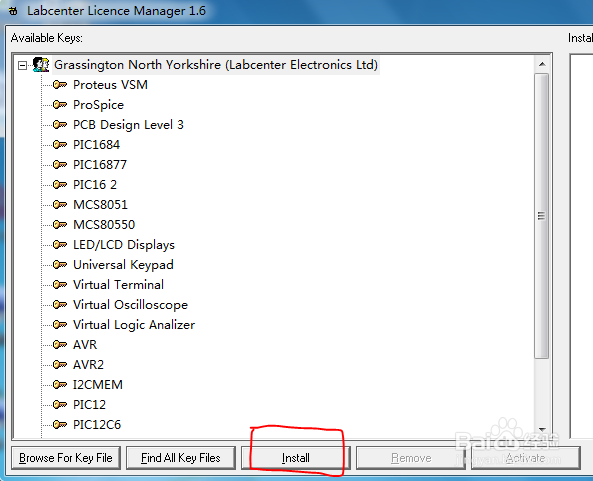Click Browse For Key File button
Screen dimensions: 593x481
tap(66, 458)
